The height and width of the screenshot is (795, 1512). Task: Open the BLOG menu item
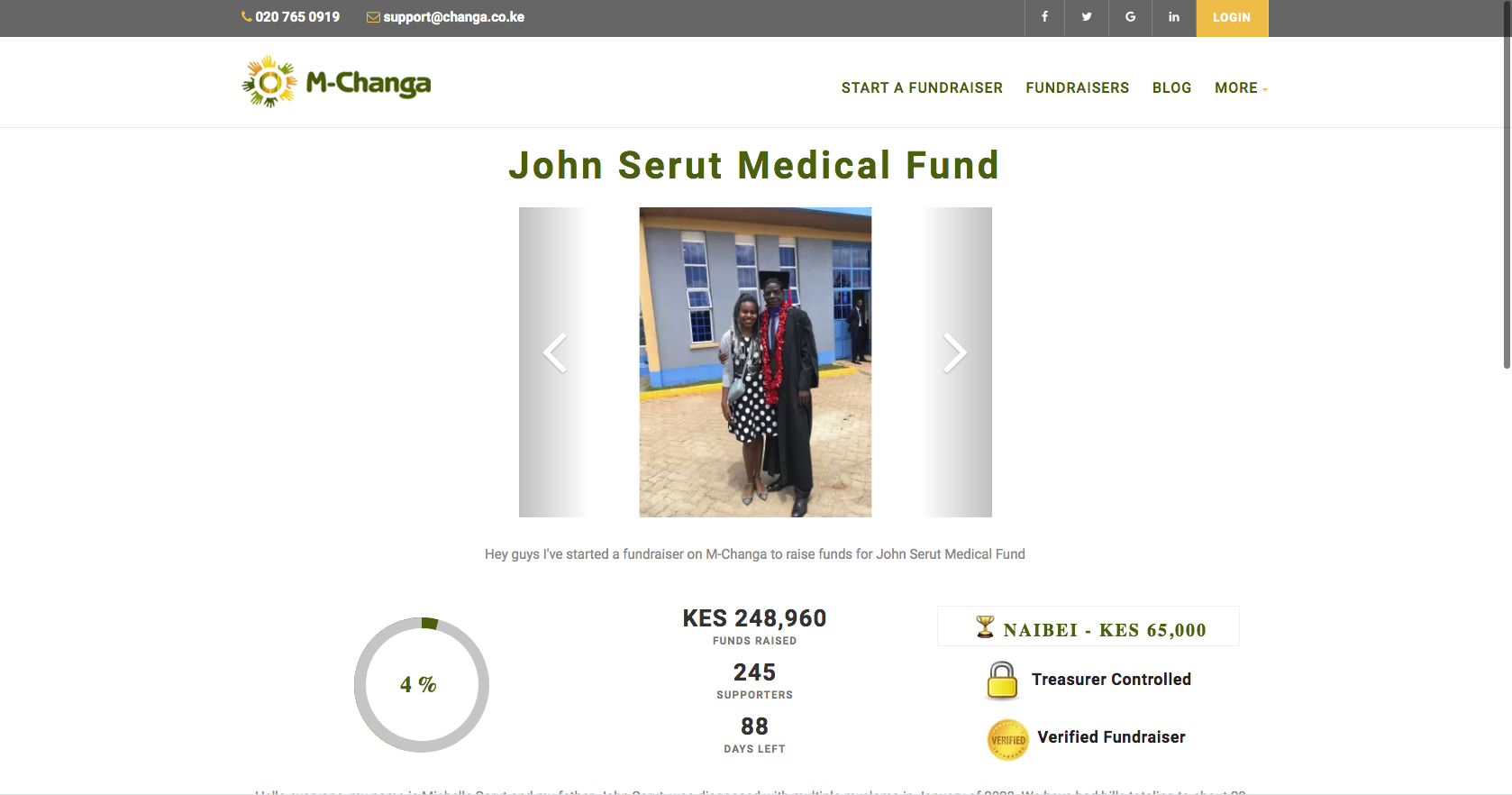point(1171,87)
